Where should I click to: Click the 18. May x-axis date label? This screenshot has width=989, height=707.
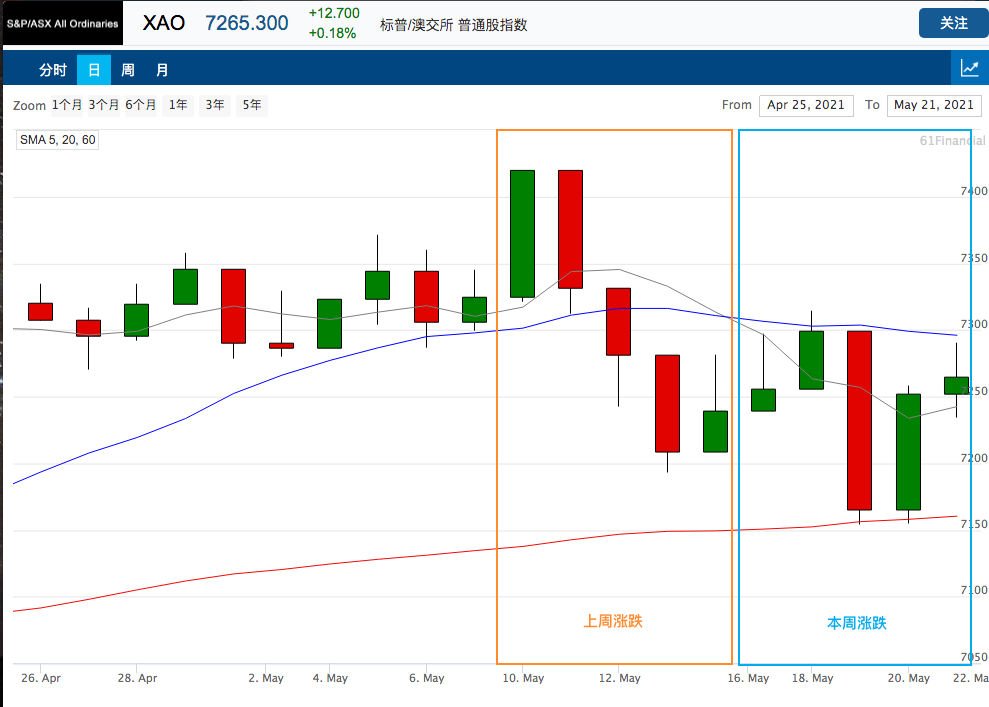[812, 678]
